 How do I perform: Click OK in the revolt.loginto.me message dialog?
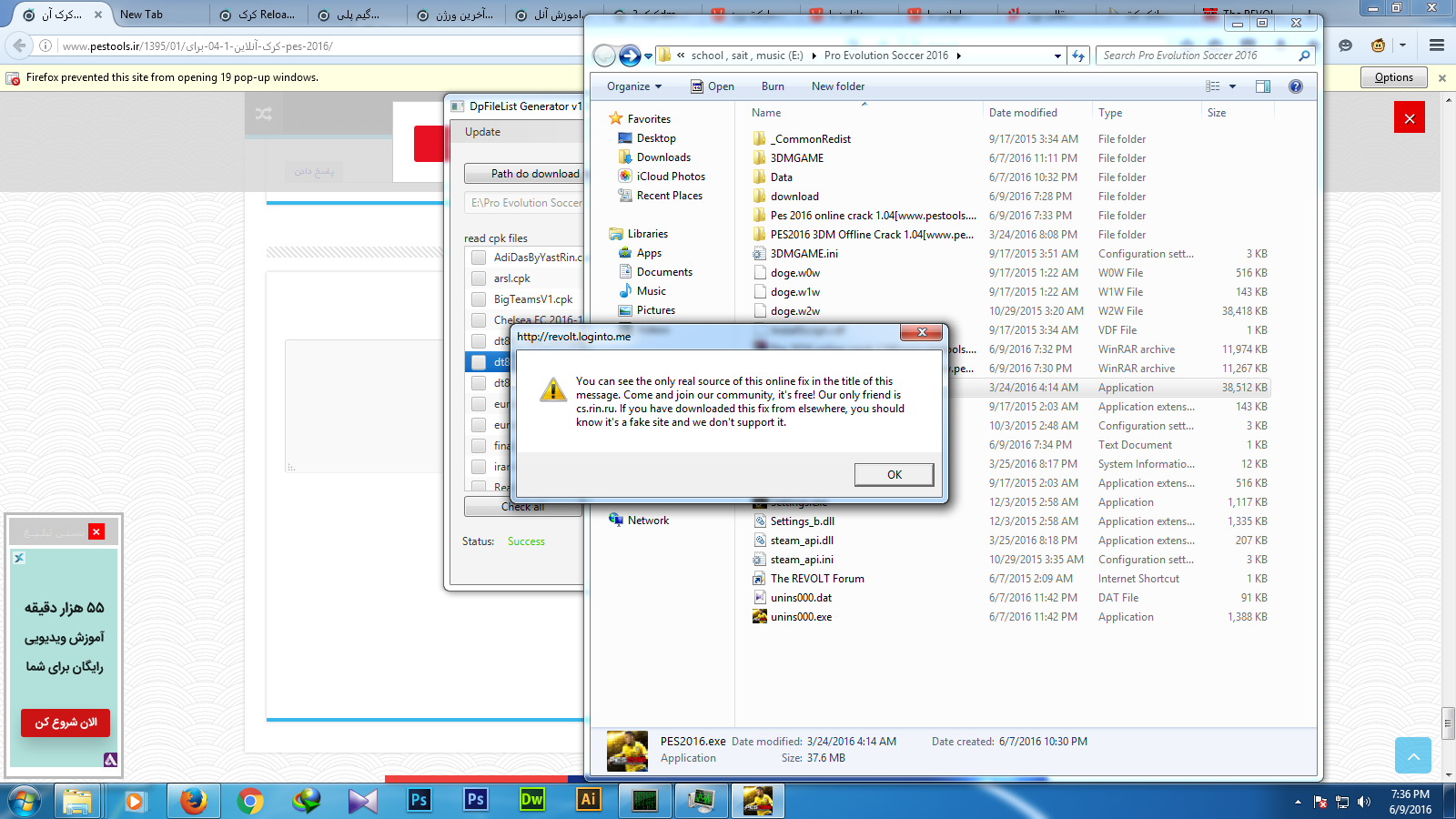pos(894,474)
